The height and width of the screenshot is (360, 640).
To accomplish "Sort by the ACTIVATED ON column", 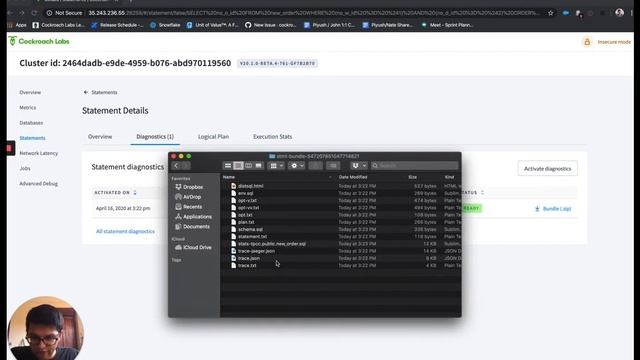I will 115,193.
